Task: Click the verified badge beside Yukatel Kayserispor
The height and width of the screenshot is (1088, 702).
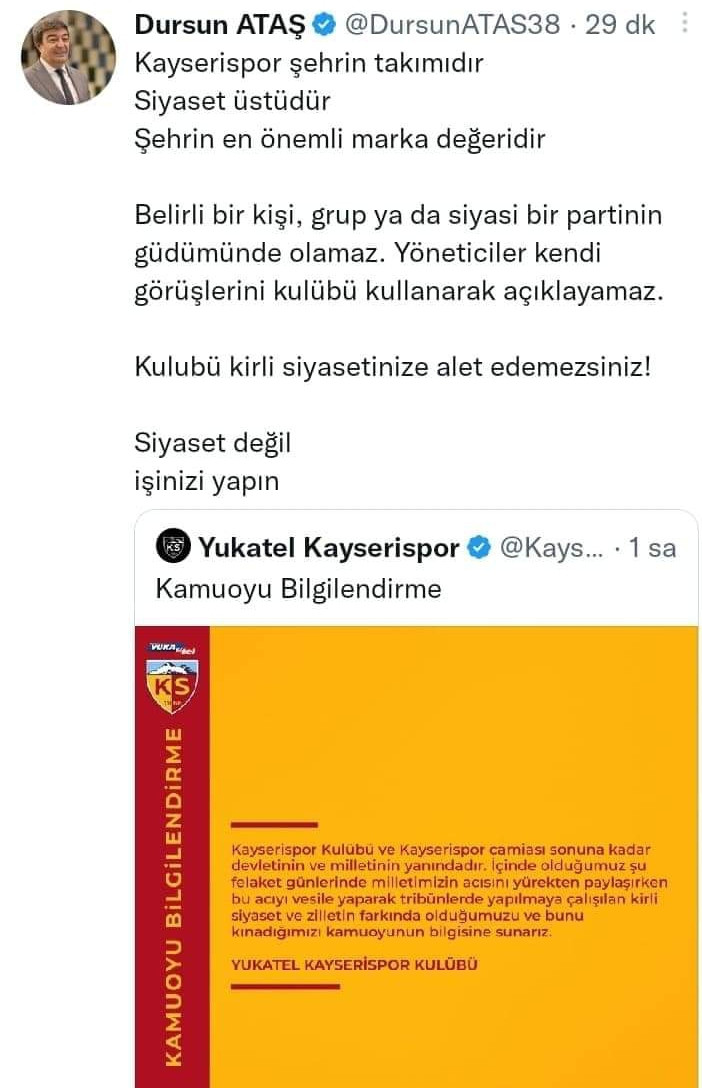Action: 478,547
